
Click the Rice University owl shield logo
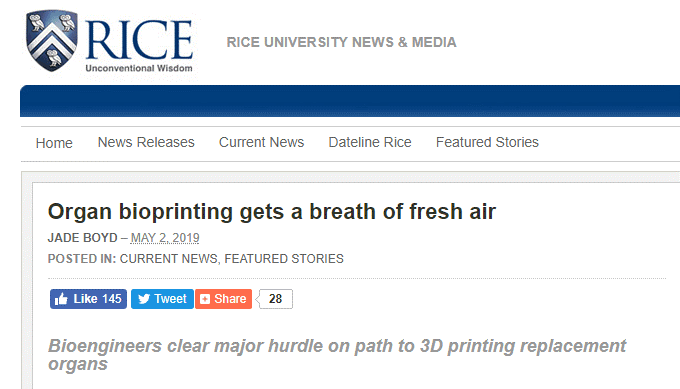point(52,40)
